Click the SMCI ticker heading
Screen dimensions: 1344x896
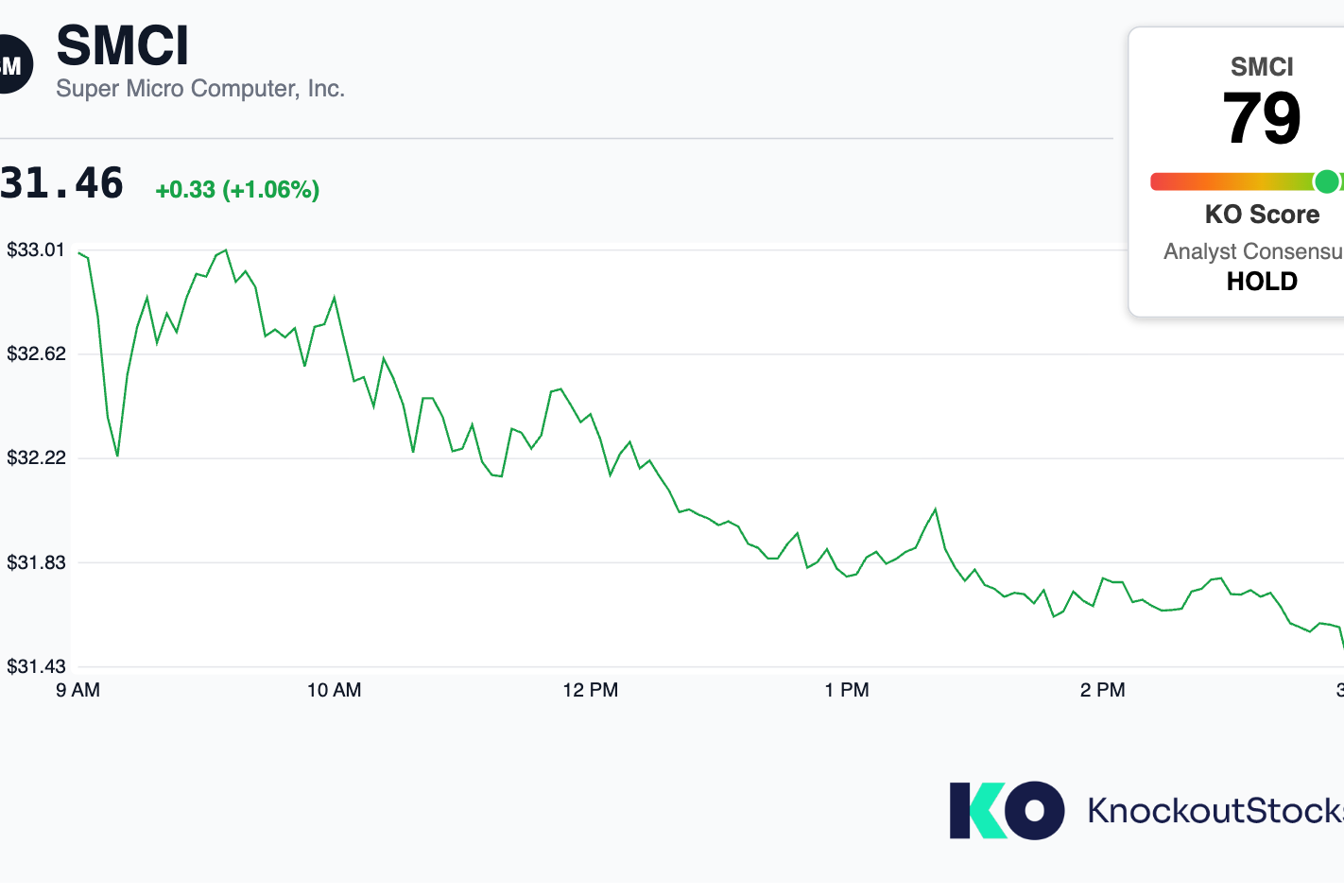tap(123, 45)
